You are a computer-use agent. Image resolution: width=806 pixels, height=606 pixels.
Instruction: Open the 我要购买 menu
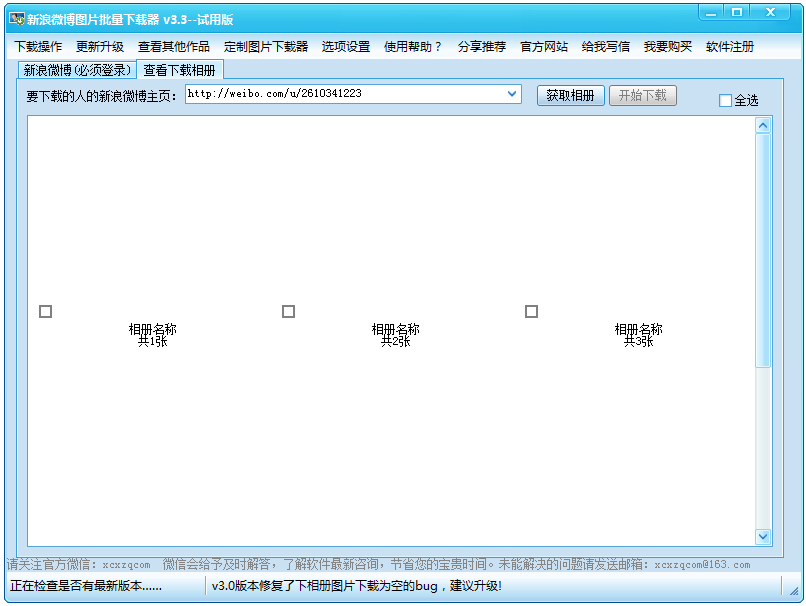[668, 47]
